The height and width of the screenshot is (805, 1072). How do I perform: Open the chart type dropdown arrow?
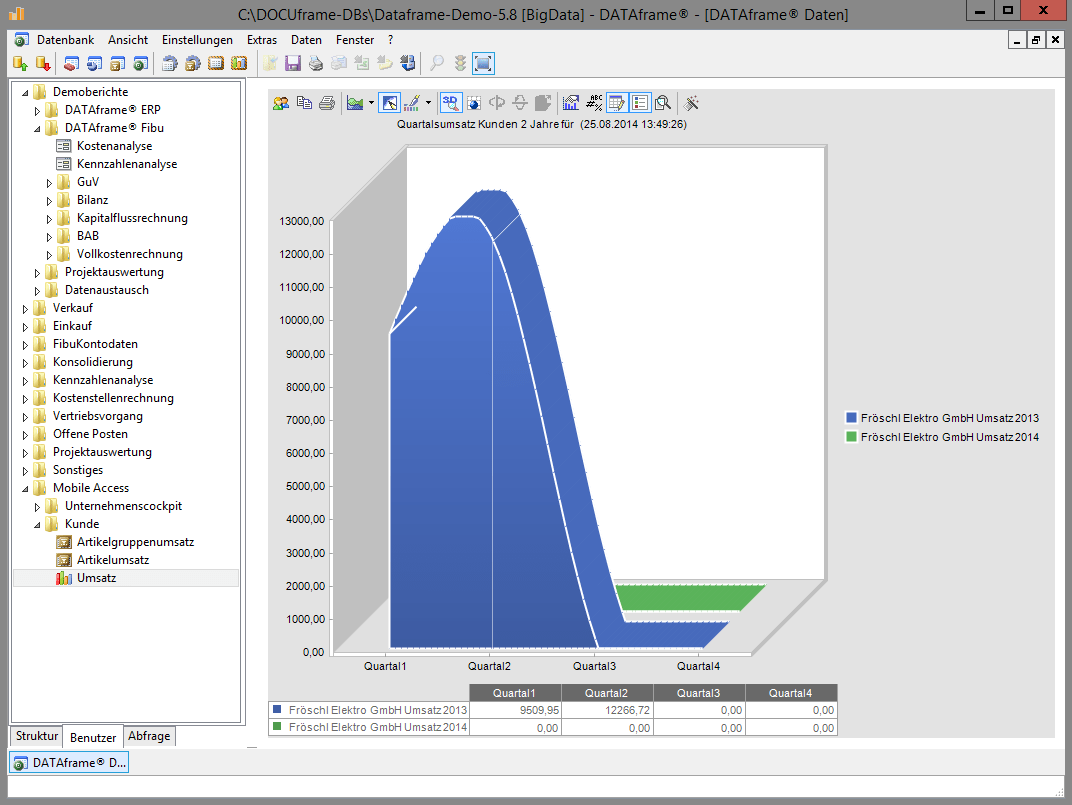(x=371, y=102)
